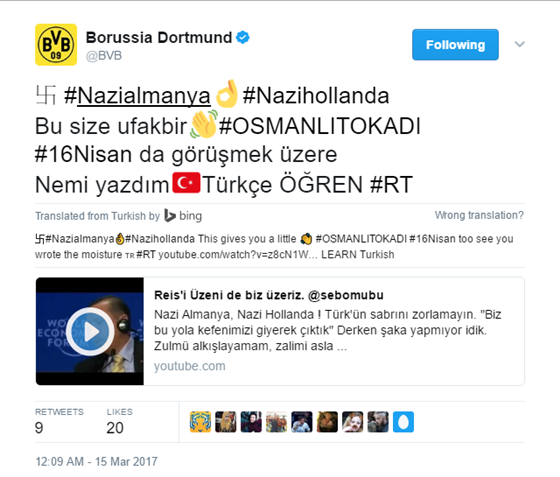Open the youtube.com card link

click(190, 366)
